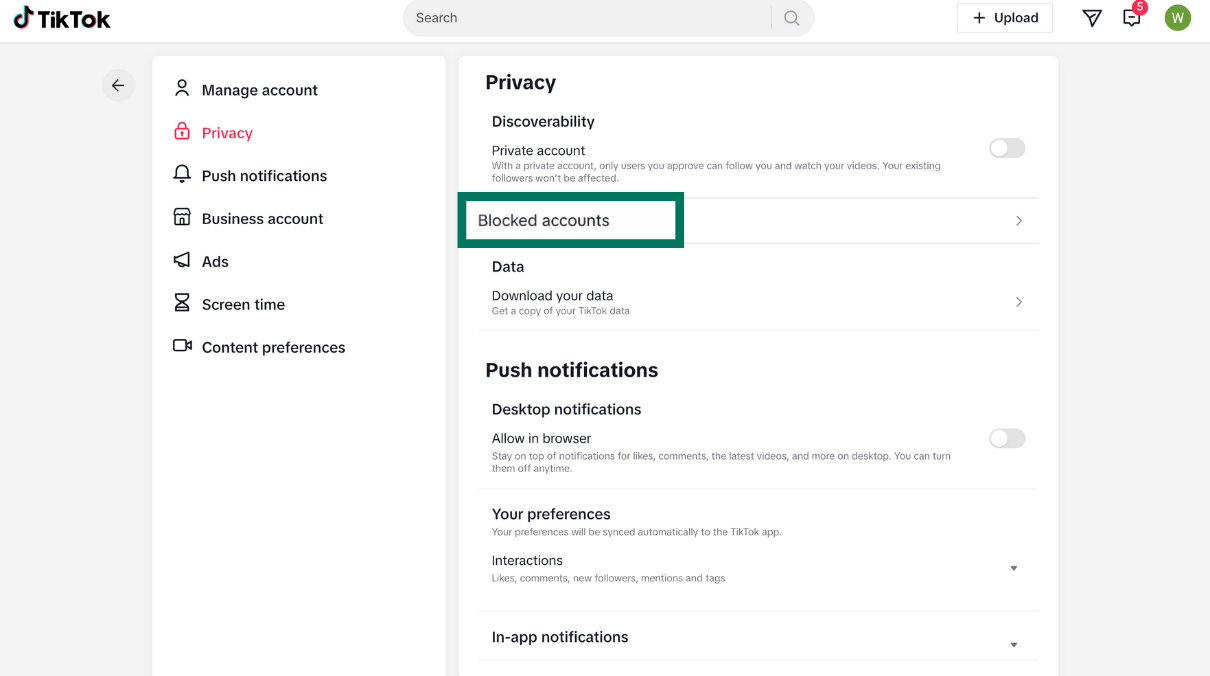Click the Push notifications bell icon
The height and width of the screenshot is (676, 1210).
181,174
